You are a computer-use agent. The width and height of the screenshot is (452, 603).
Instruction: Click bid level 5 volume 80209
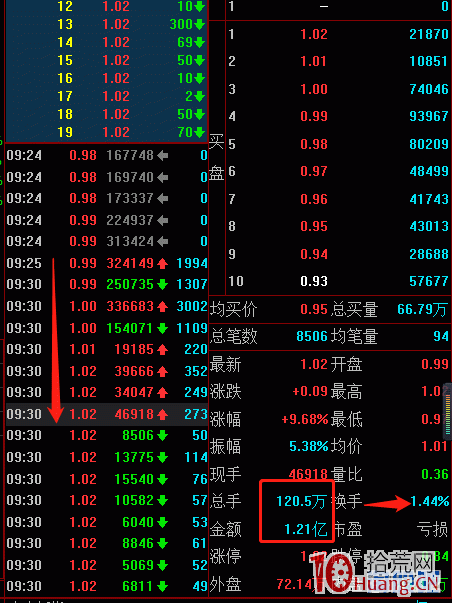tap(429, 145)
